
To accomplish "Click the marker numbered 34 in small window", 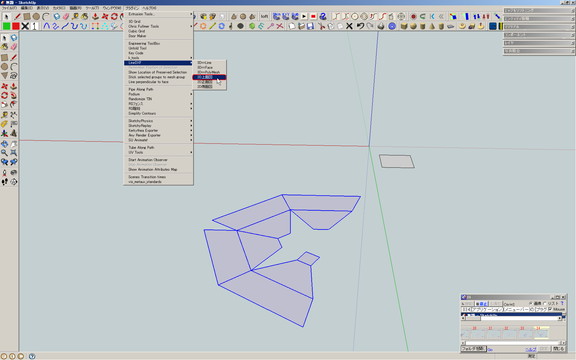I will click(539, 328).
